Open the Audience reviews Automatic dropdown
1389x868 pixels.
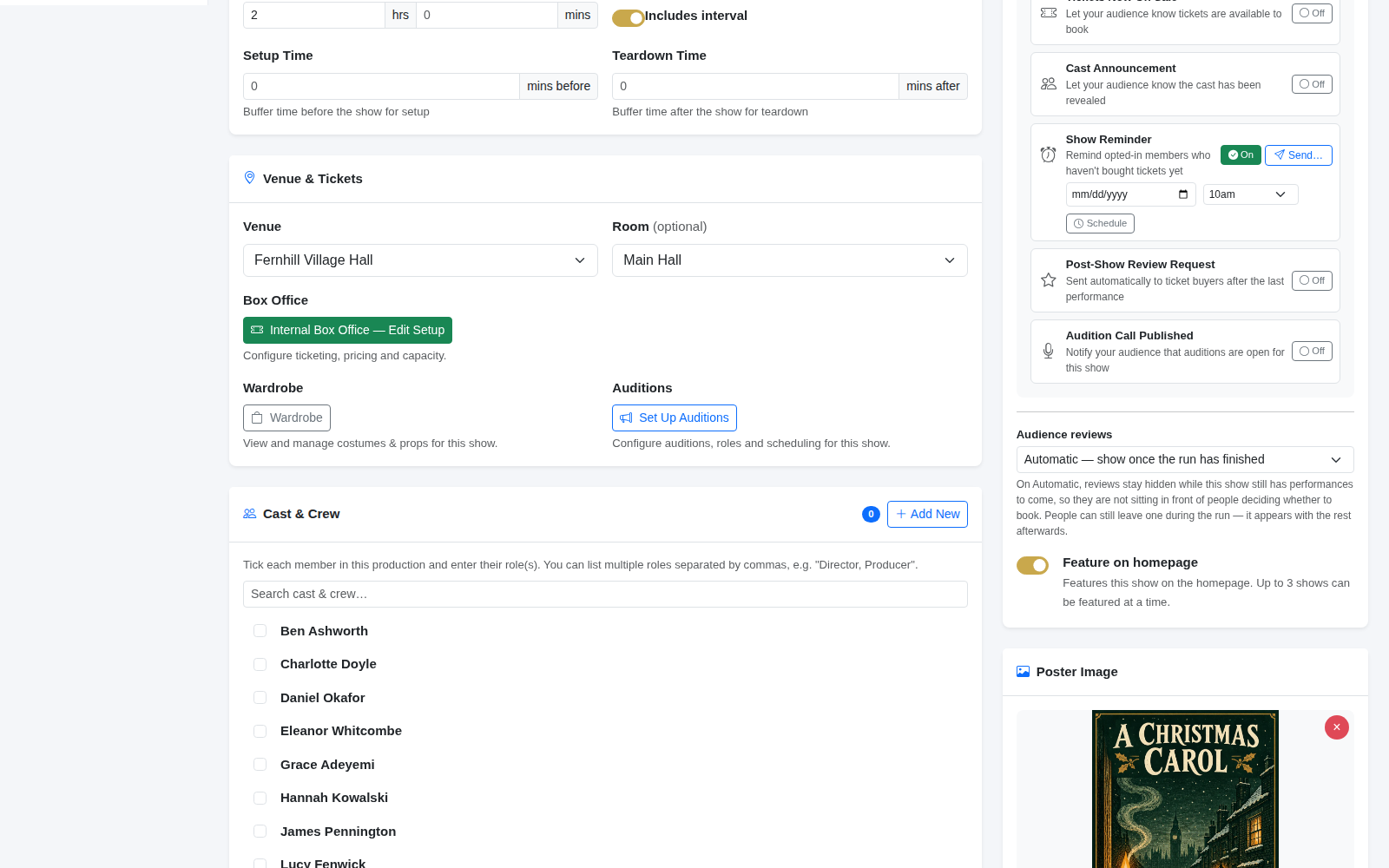click(1185, 459)
